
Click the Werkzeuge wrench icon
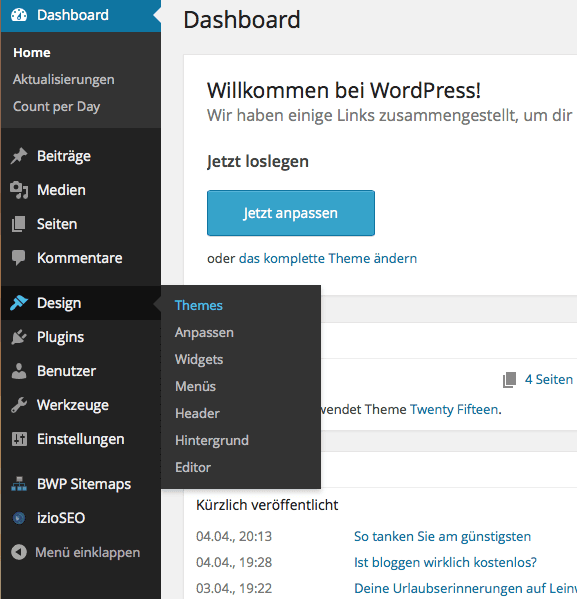[x=19, y=405]
